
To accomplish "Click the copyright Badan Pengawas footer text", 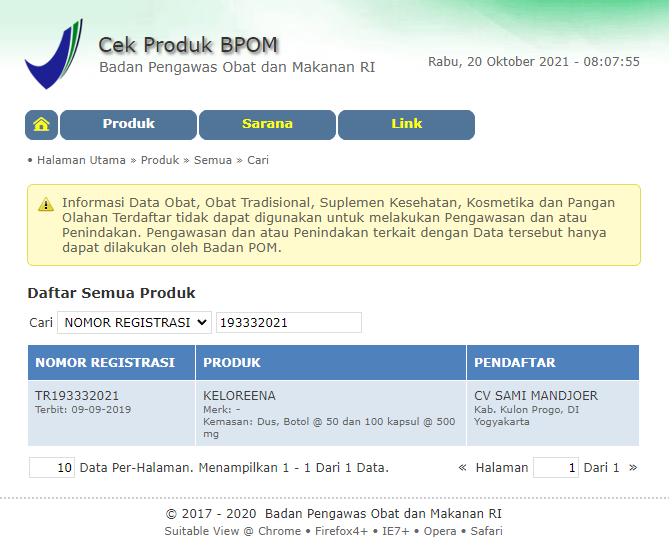I will (x=334, y=513).
